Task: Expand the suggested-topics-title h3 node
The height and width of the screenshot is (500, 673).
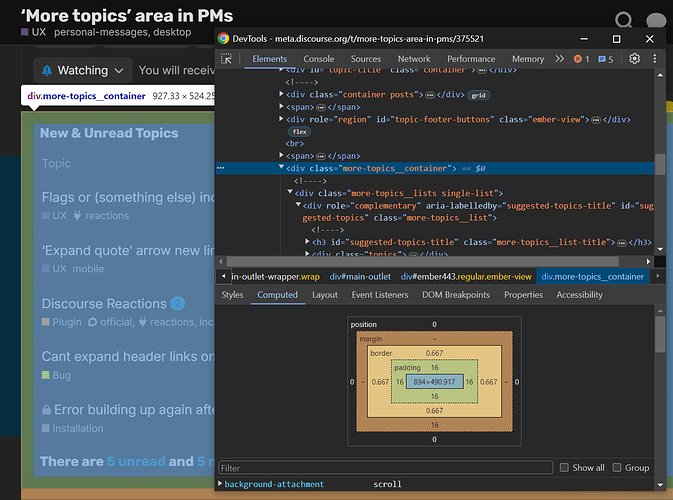Action: click(x=307, y=242)
